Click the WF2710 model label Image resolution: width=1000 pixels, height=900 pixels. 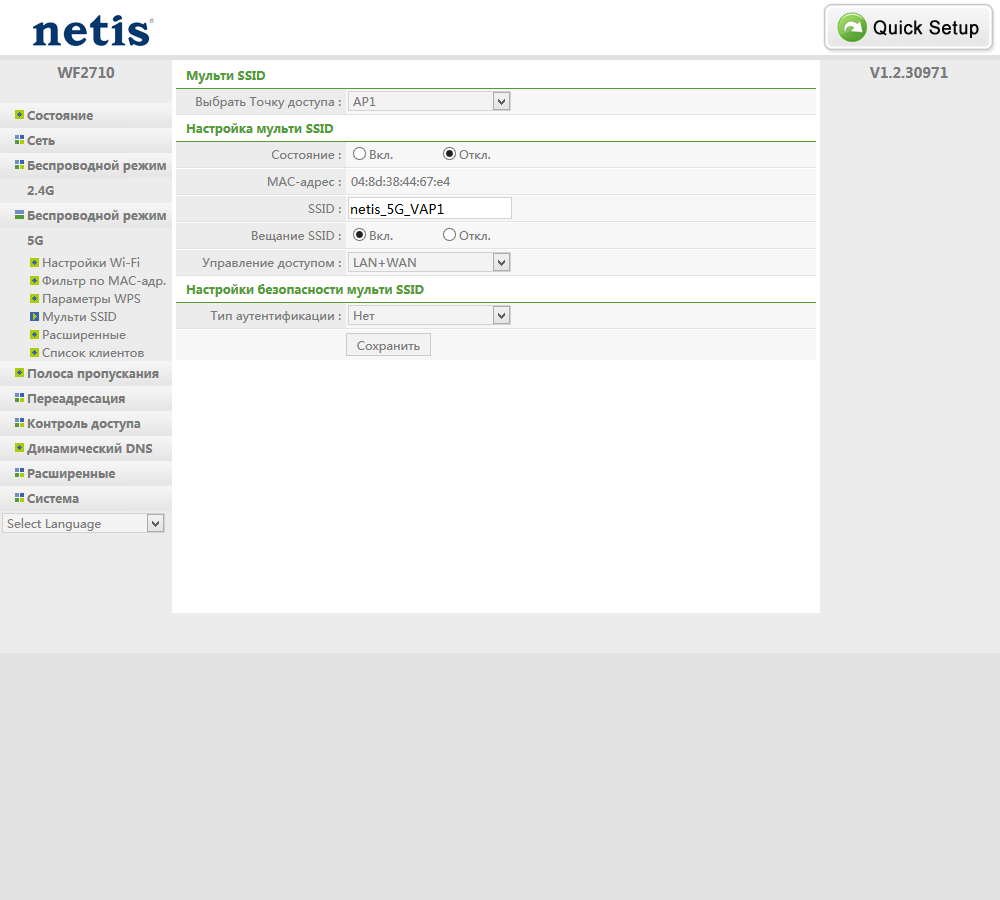86,73
